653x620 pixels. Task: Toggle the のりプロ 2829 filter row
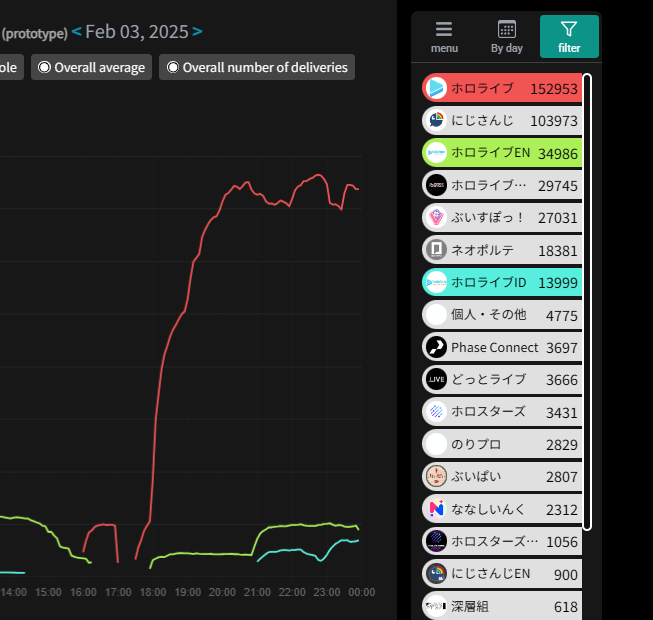pos(502,444)
